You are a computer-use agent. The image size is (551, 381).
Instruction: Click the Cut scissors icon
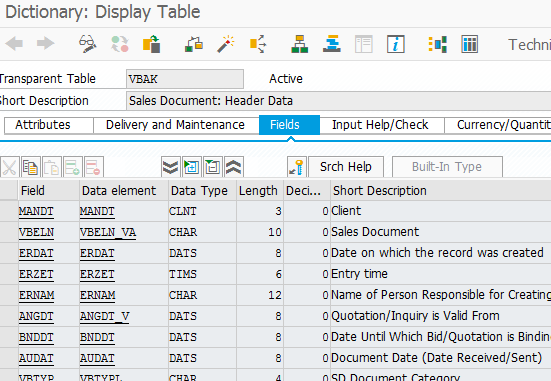(x=9, y=167)
